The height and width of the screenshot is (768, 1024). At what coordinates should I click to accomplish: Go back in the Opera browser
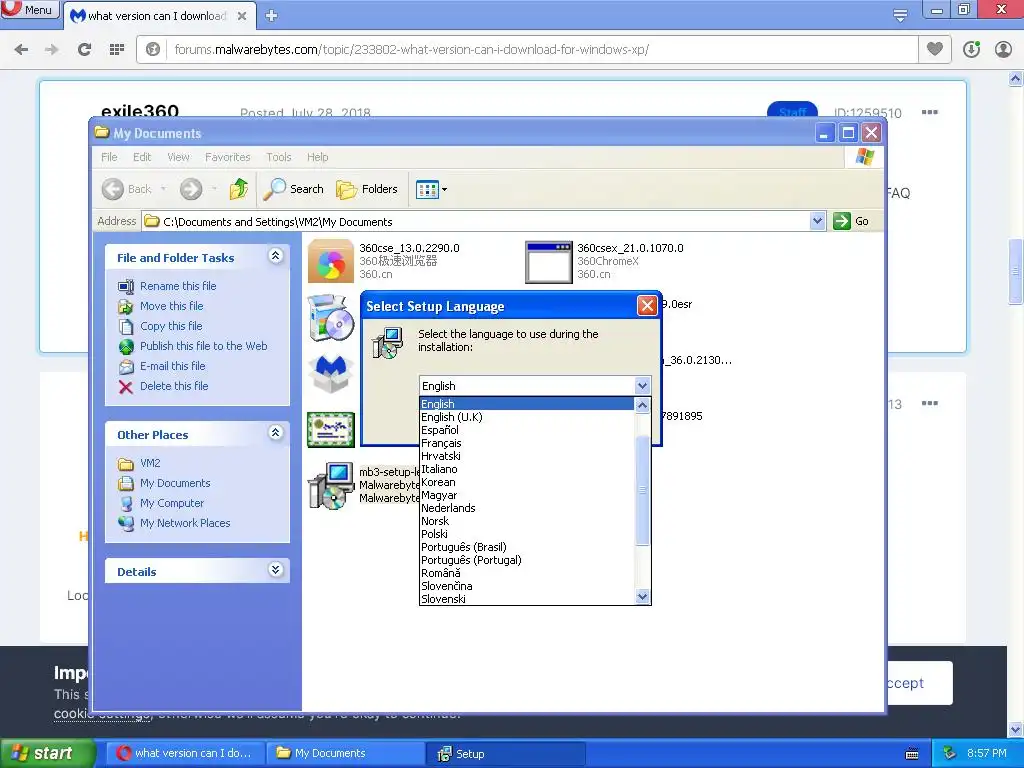tap(21, 50)
